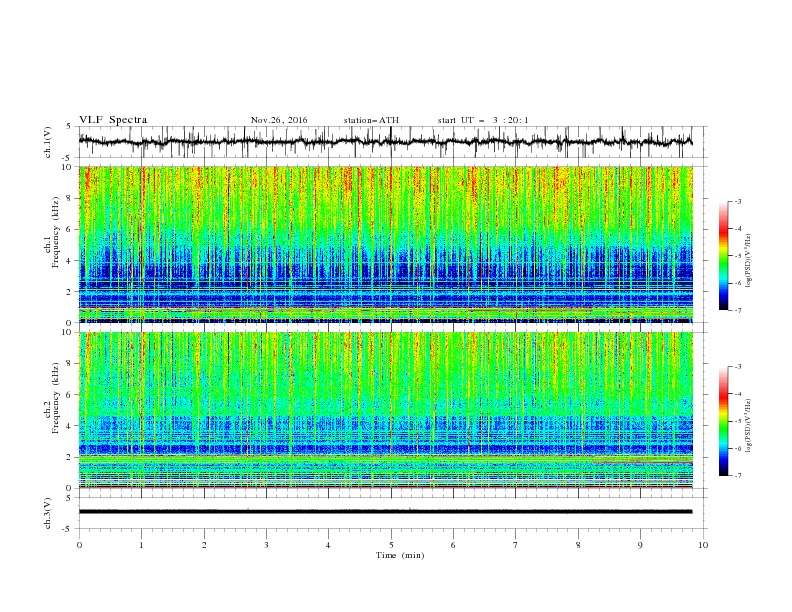This screenshot has width=792, height=612.
Task: Click the date 'Nov.26, 2016'
Action: (x=279, y=120)
